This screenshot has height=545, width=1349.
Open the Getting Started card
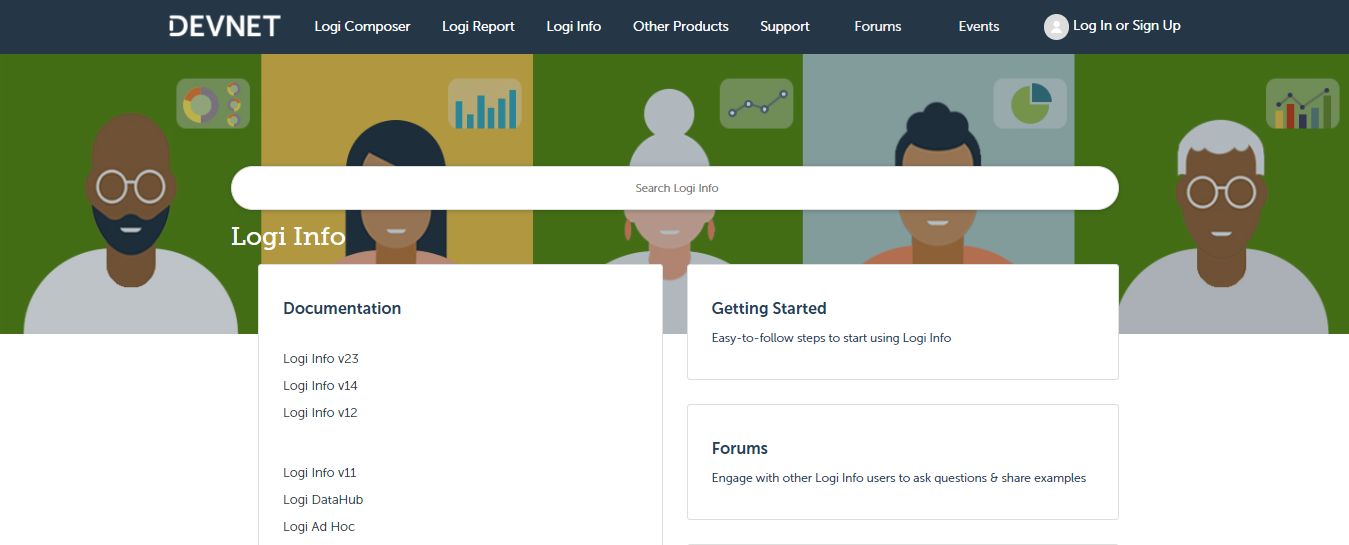[x=903, y=322]
